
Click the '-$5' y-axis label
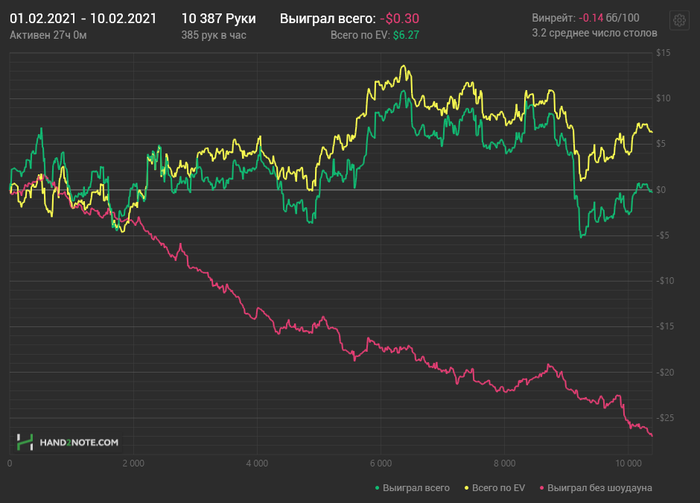(662, 235)
